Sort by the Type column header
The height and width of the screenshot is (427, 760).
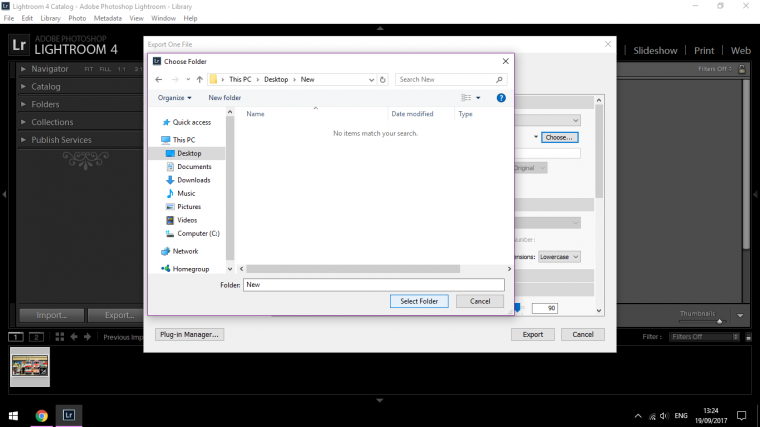pos(465,114)
